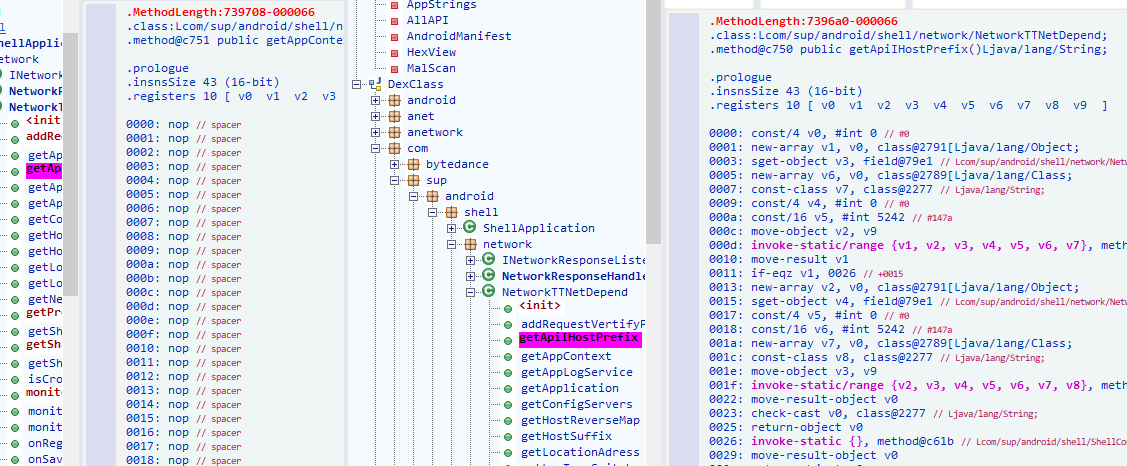Screen dimensions: 1127x466
Task: Open the AppStrings item
Action: (441, 4)
